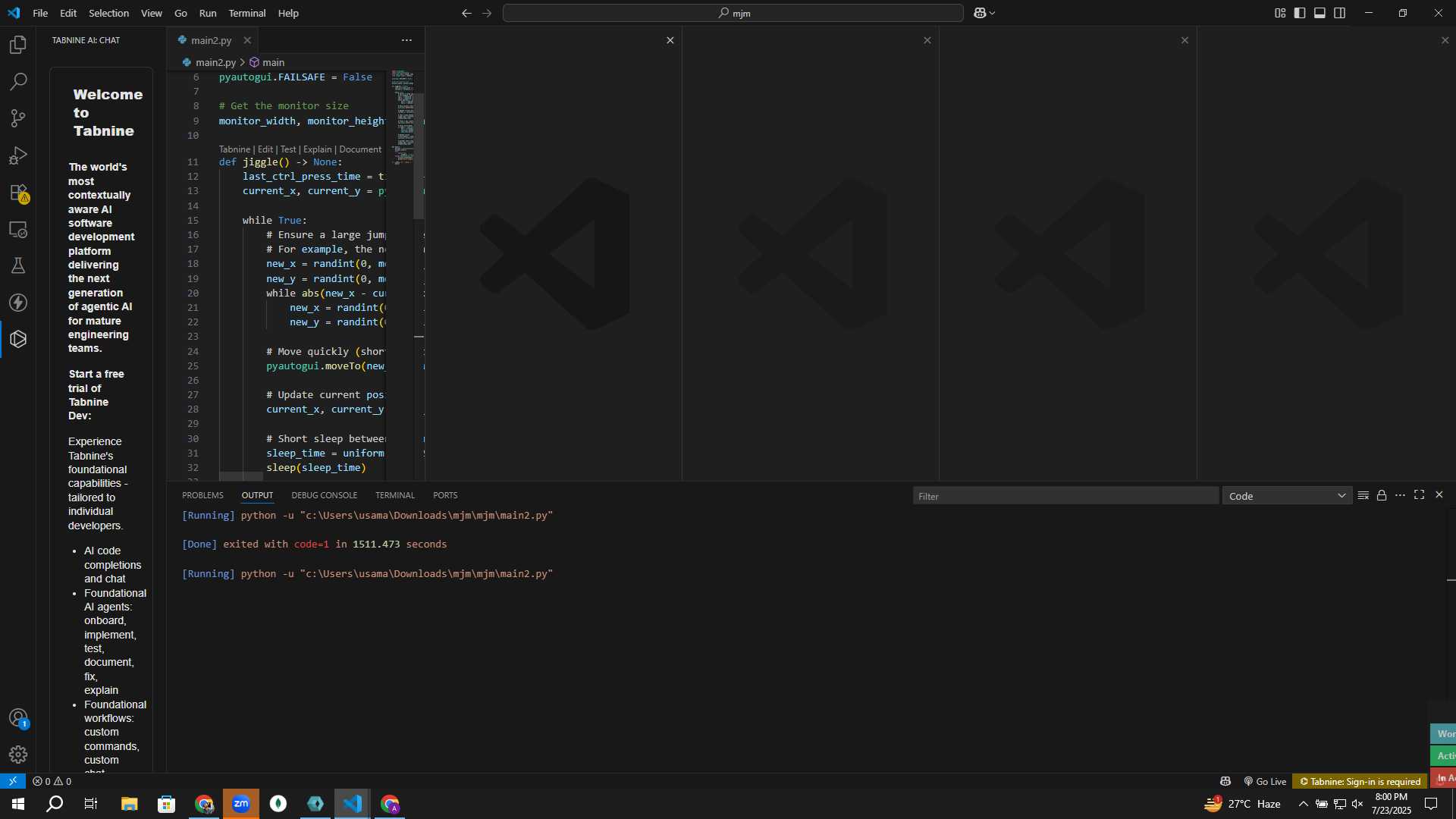Open Windows Start menu
1456x819 pixels.
(x=18, y=804)
